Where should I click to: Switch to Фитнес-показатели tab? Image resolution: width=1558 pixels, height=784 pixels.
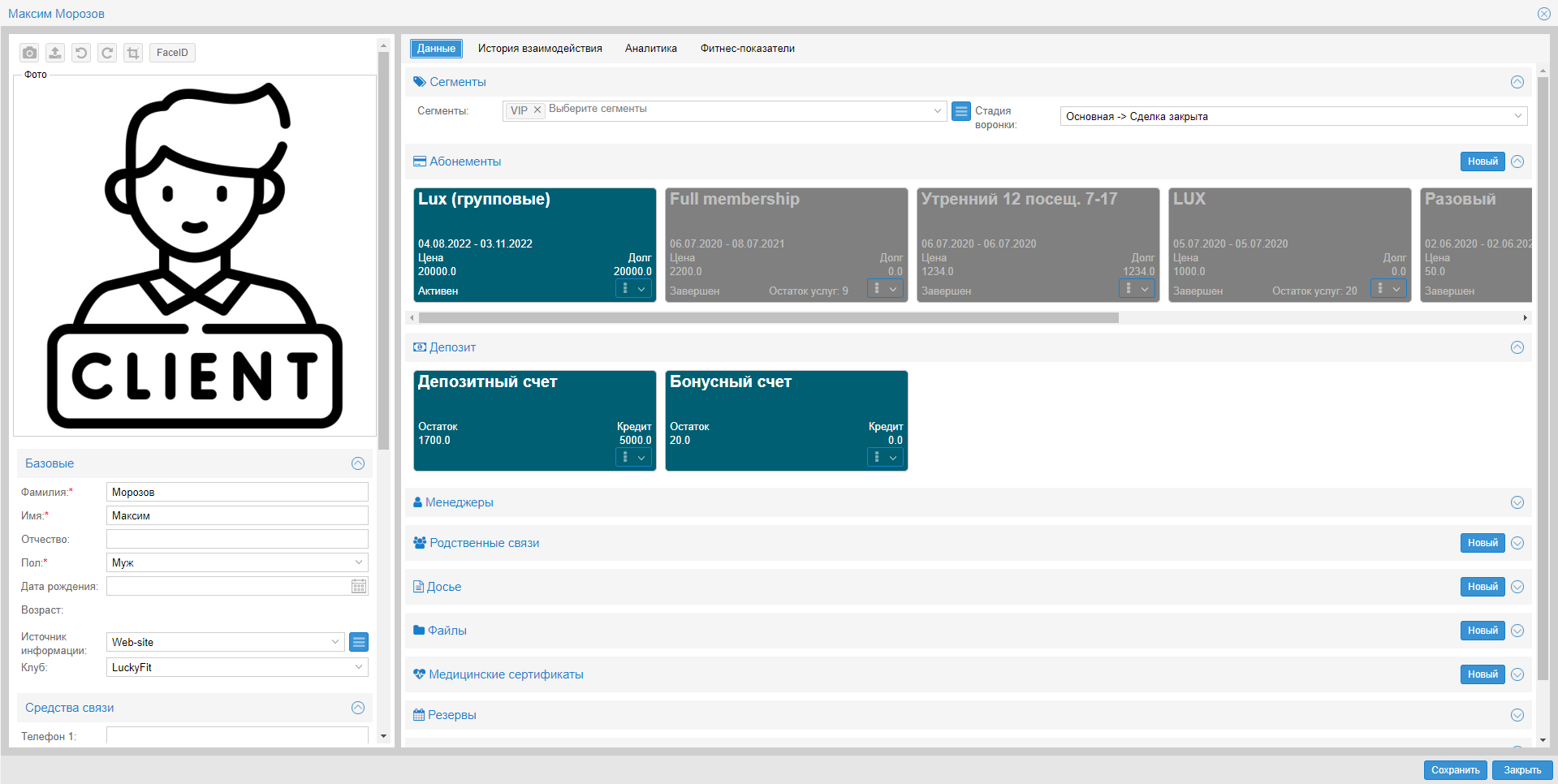pos(748,49)
